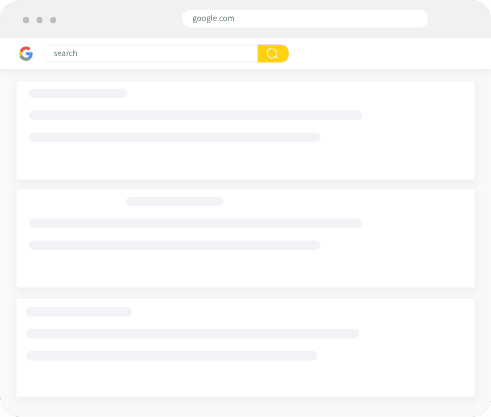The height and width of the screenshot is (417, 491).
Task: Click second result's long description line
Action: tap(195, 223)
